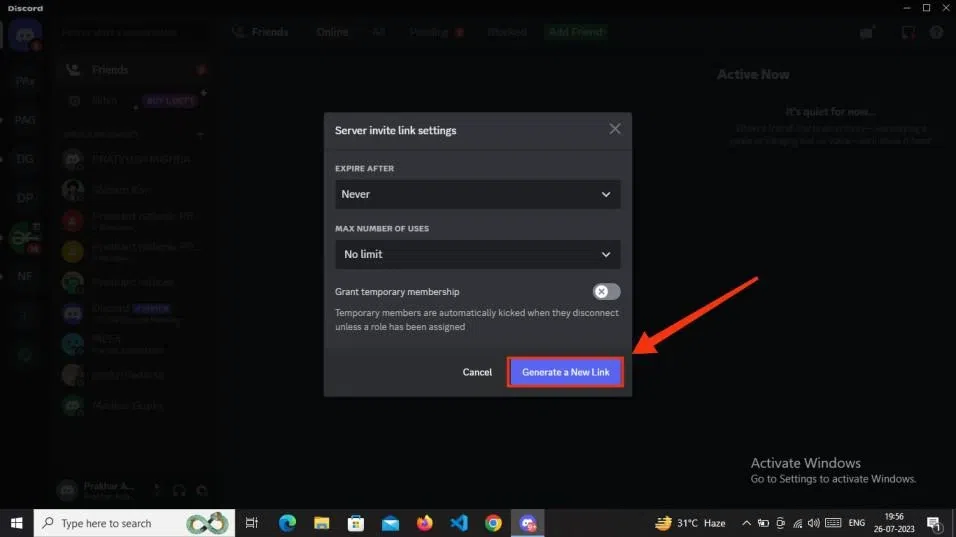Launch Microsoft Edge from the taskbar

click(x=287, y=523)
